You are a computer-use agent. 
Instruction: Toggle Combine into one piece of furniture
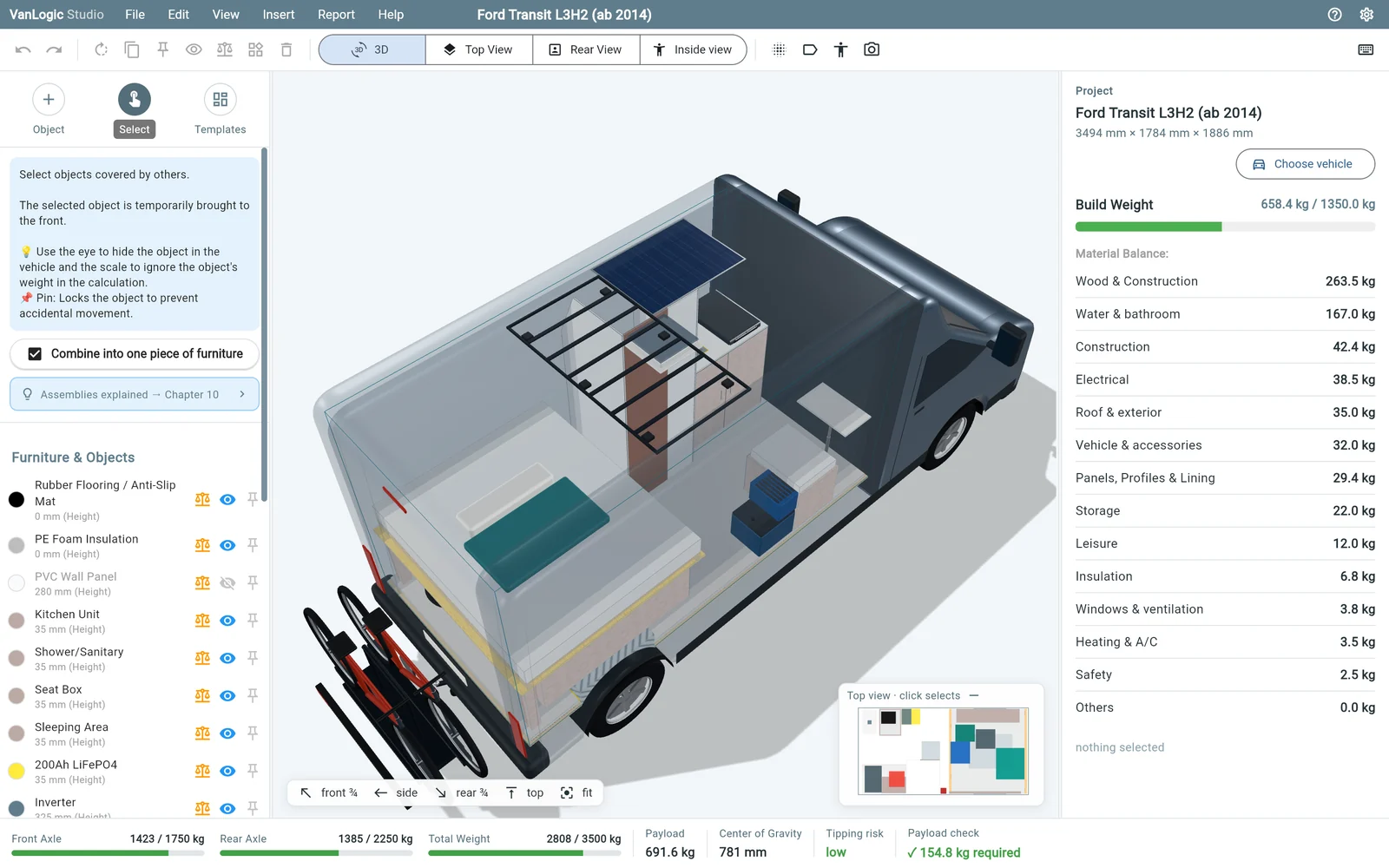coord(135,353)
